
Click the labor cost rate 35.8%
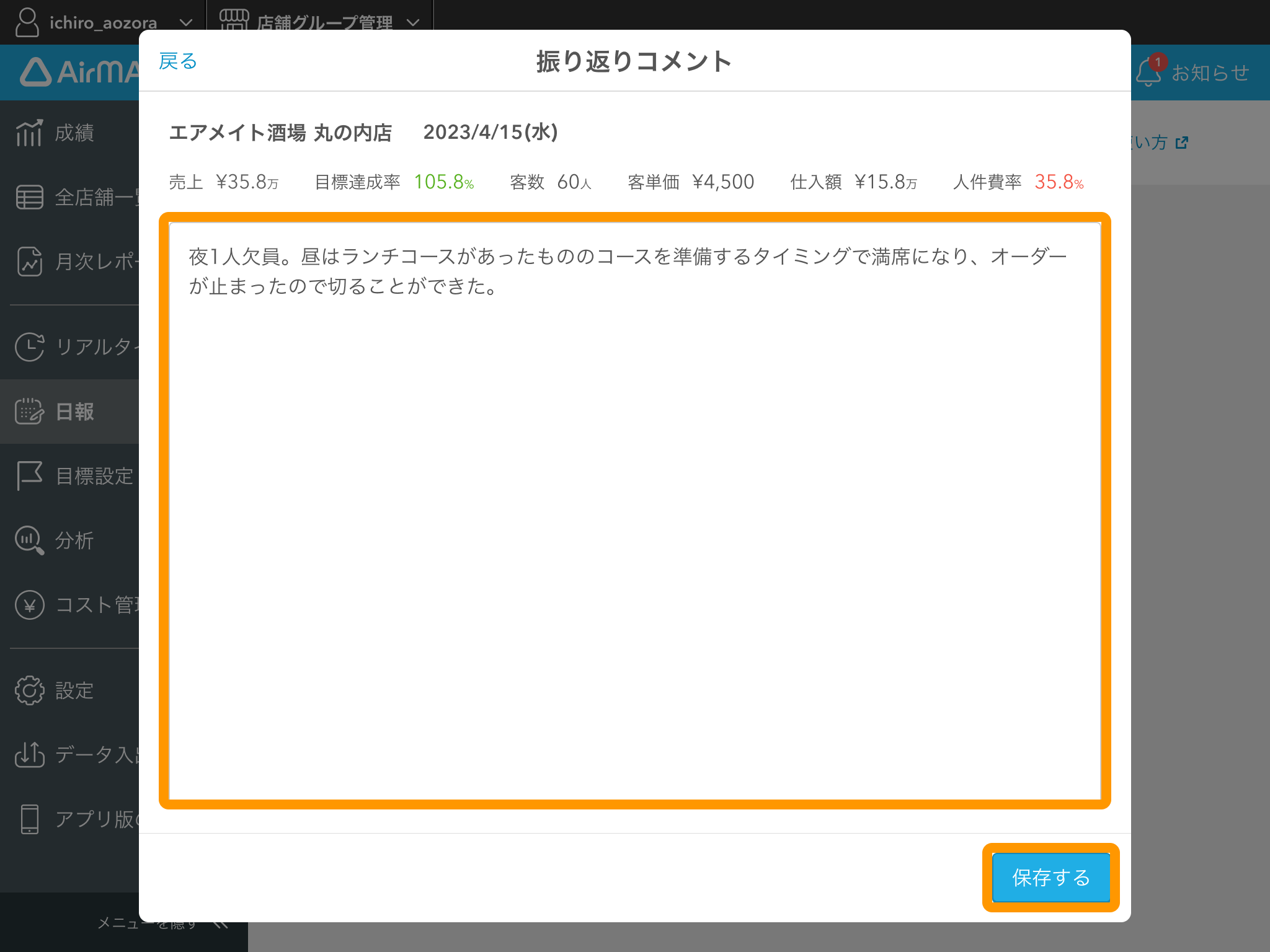coord(1059,182)
